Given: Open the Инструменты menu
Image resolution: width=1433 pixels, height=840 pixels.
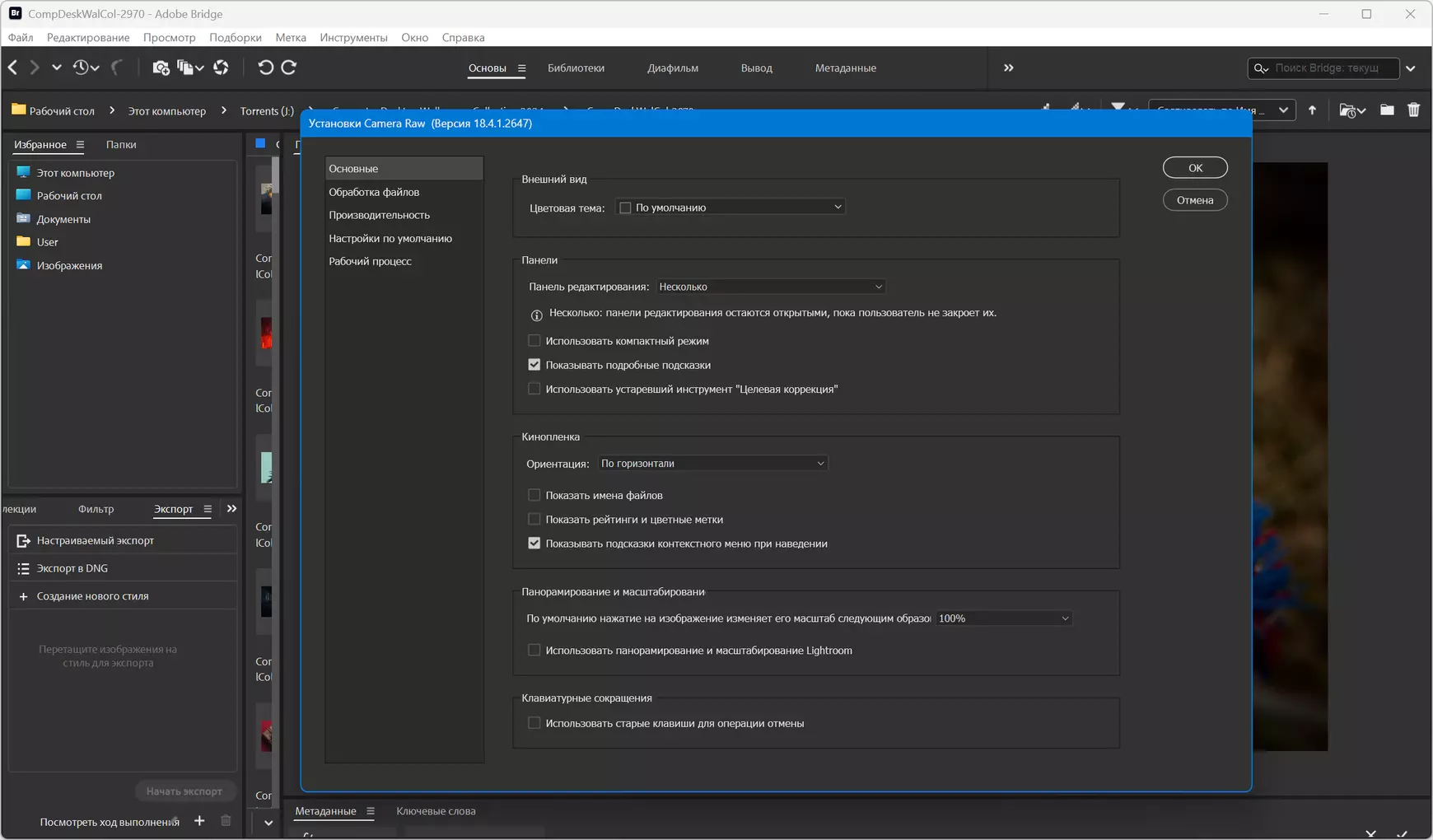Looking at the screenshot, I should pyautogui.click(x=353, y=37).
